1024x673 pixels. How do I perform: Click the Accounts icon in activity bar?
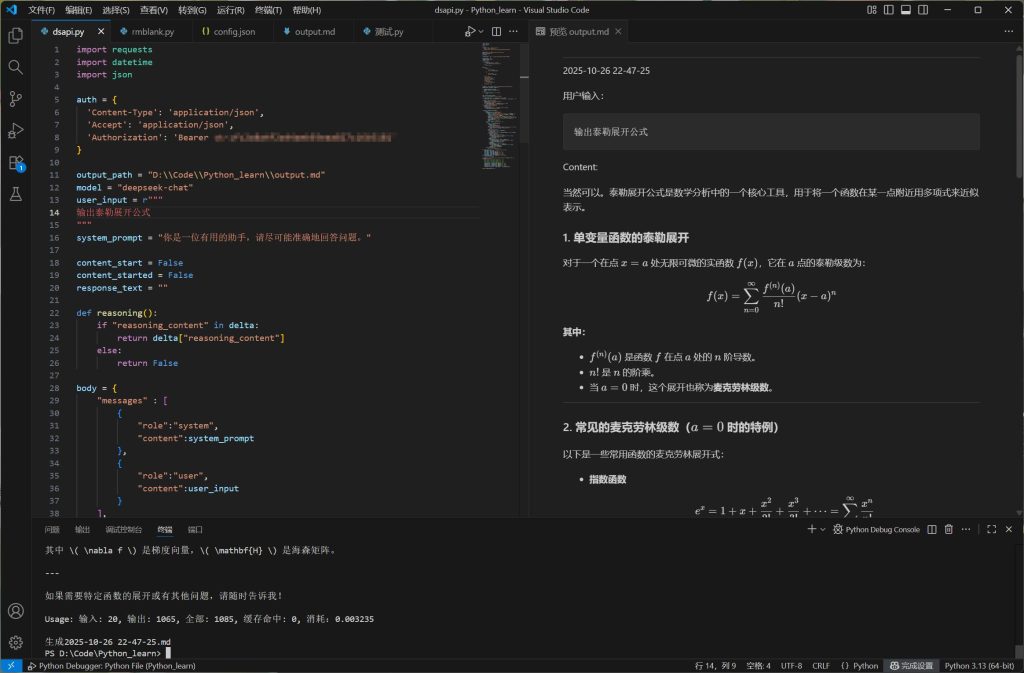pos(15,611)
